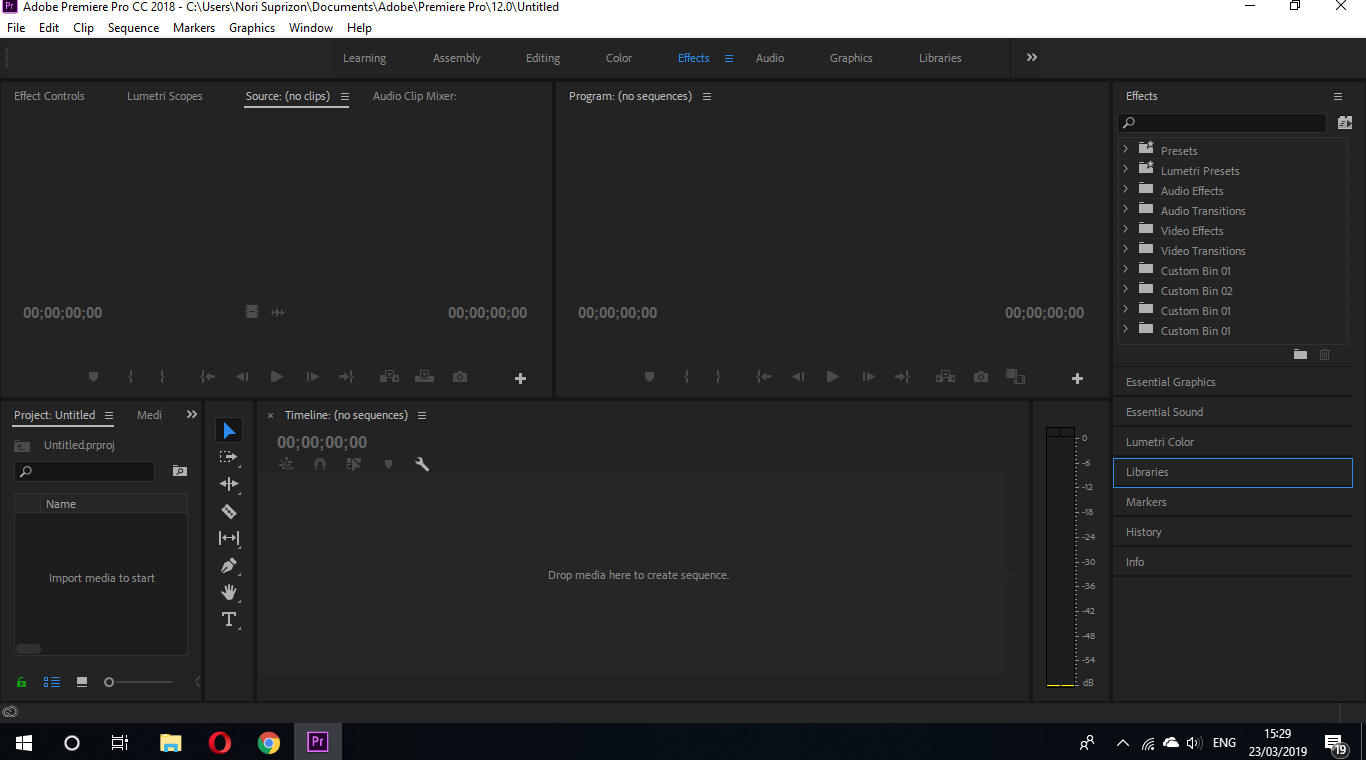Show overflow workspaces double-arrow

(x=1032, y=58)
